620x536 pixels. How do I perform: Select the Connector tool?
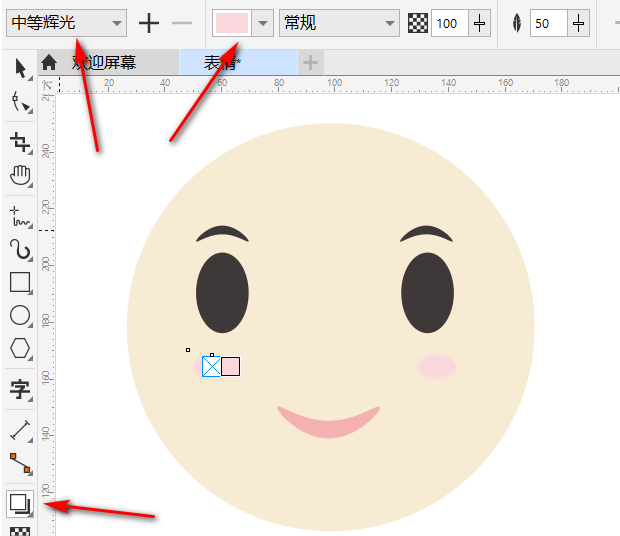20,463
